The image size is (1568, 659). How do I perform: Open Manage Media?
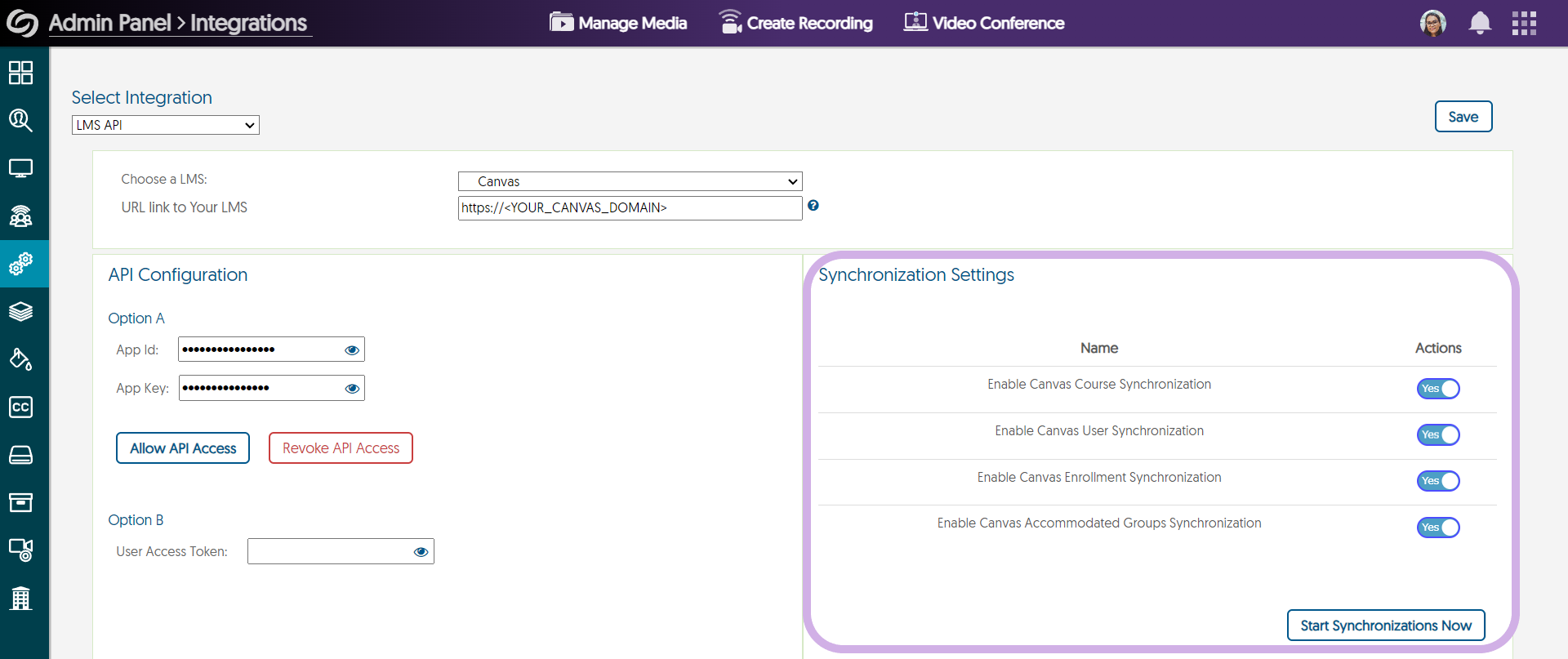618,23
